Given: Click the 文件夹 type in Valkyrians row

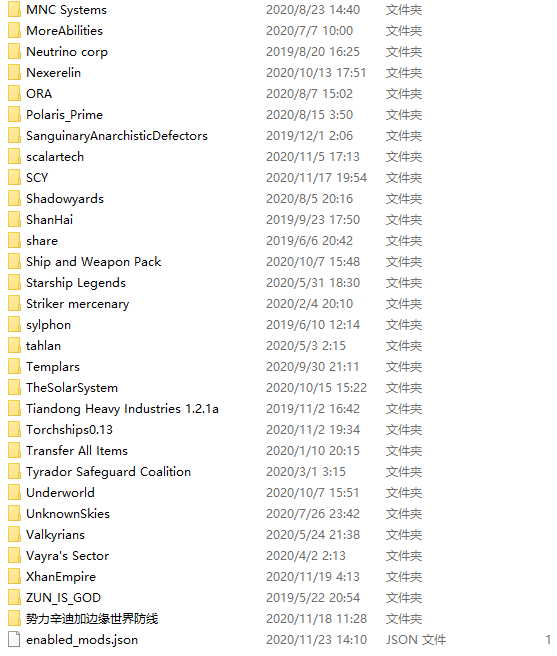Looking at the screenshot, I should (404, 535).
